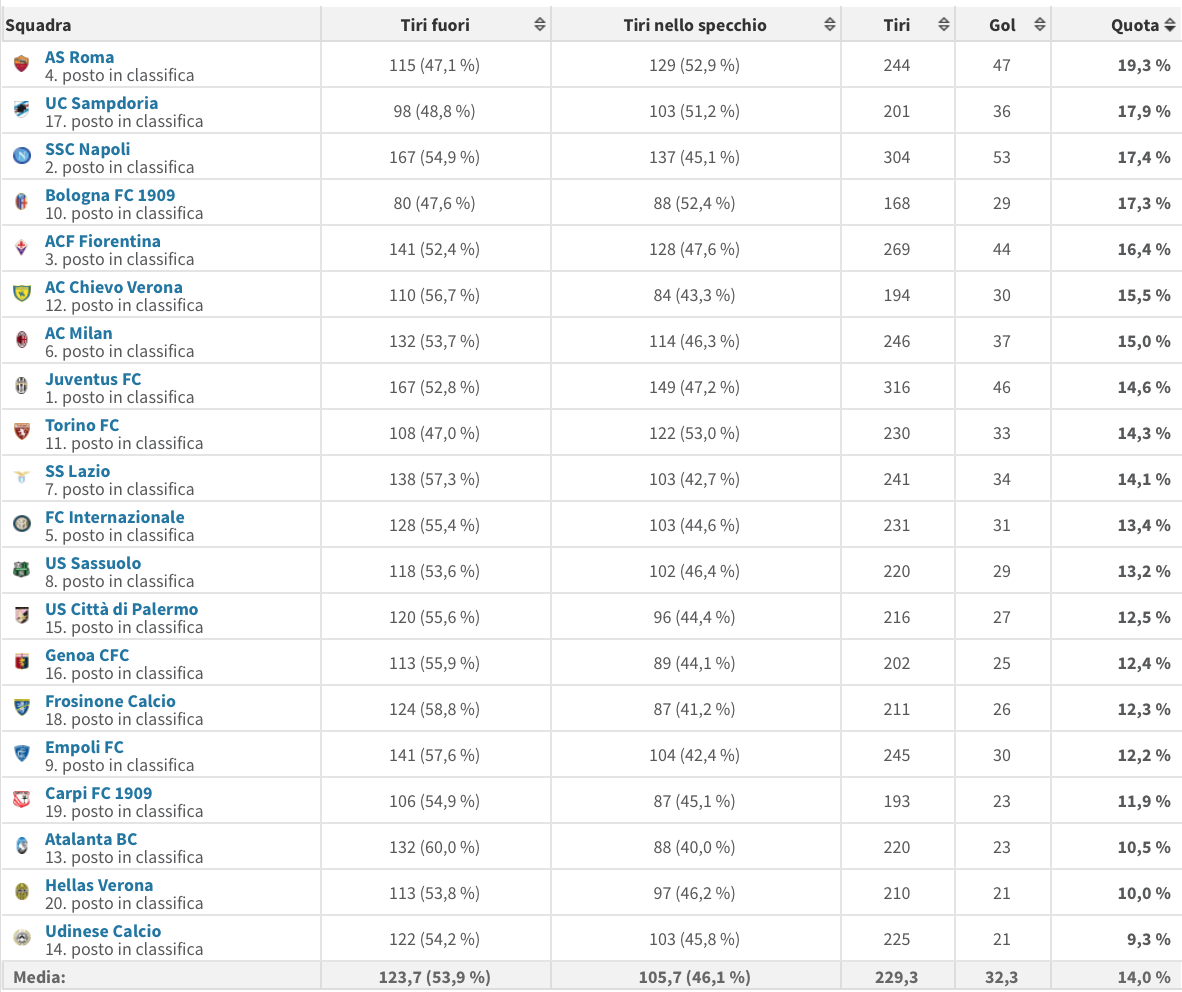Click the Squadra column header
The width and height of the screenshot is (1182, 992).
coord(39,25)
